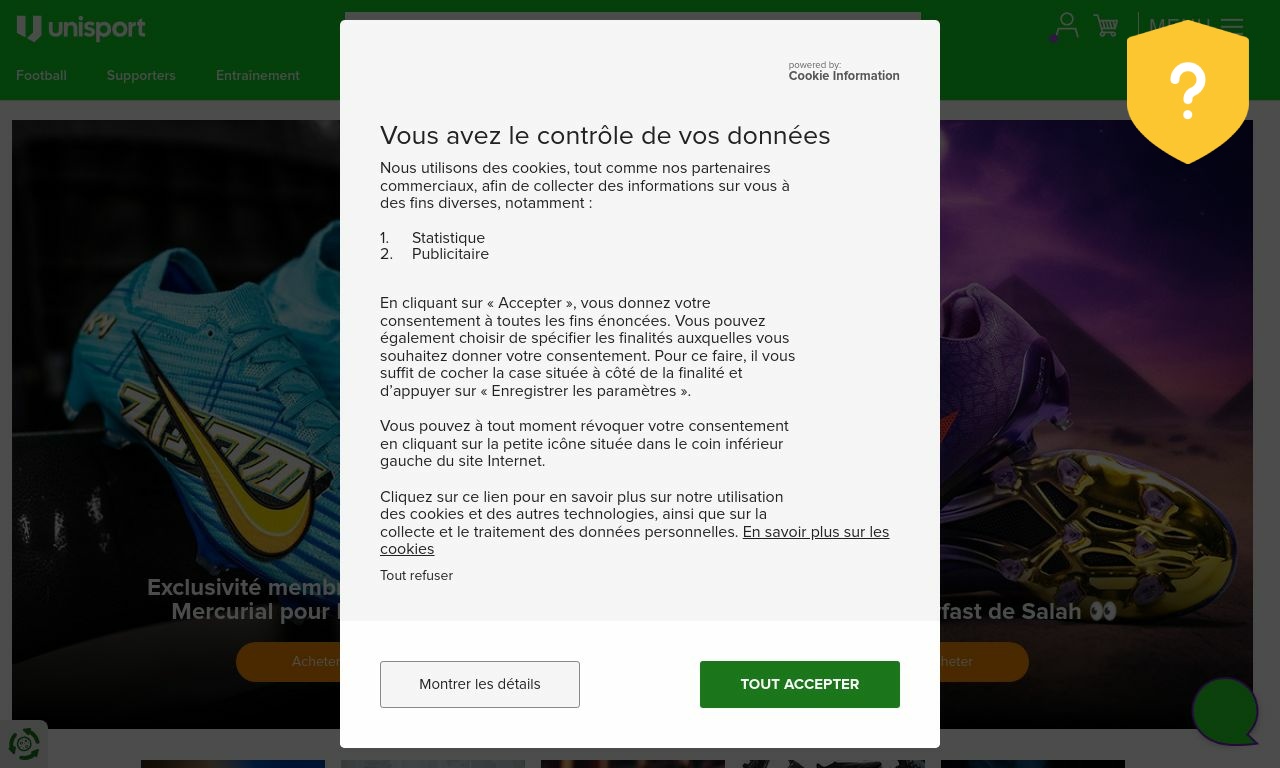1280x768 pixels.
Task: Select the Supporters menu item
Action: tap(141, 75)
